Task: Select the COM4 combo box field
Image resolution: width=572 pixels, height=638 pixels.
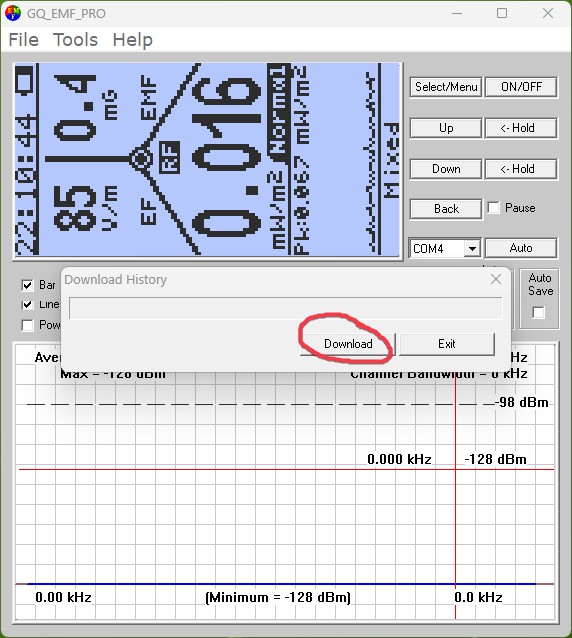Action: pos(445,248)
